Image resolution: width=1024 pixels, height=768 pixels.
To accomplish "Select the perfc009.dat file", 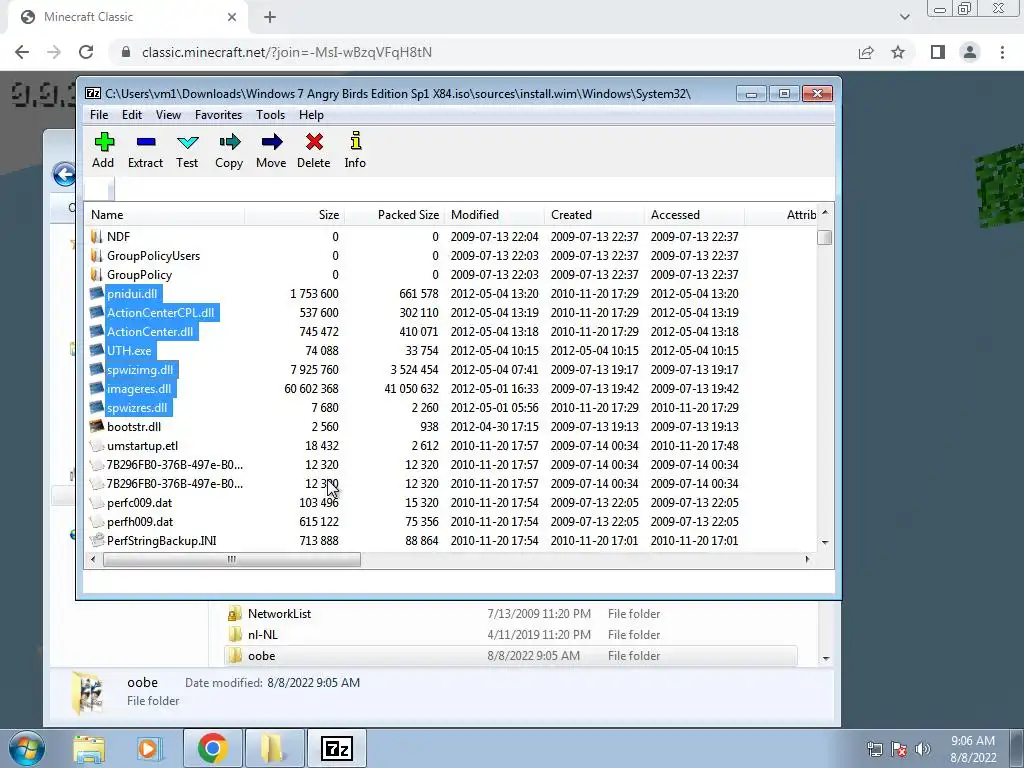I will click(x=140, y=503).
